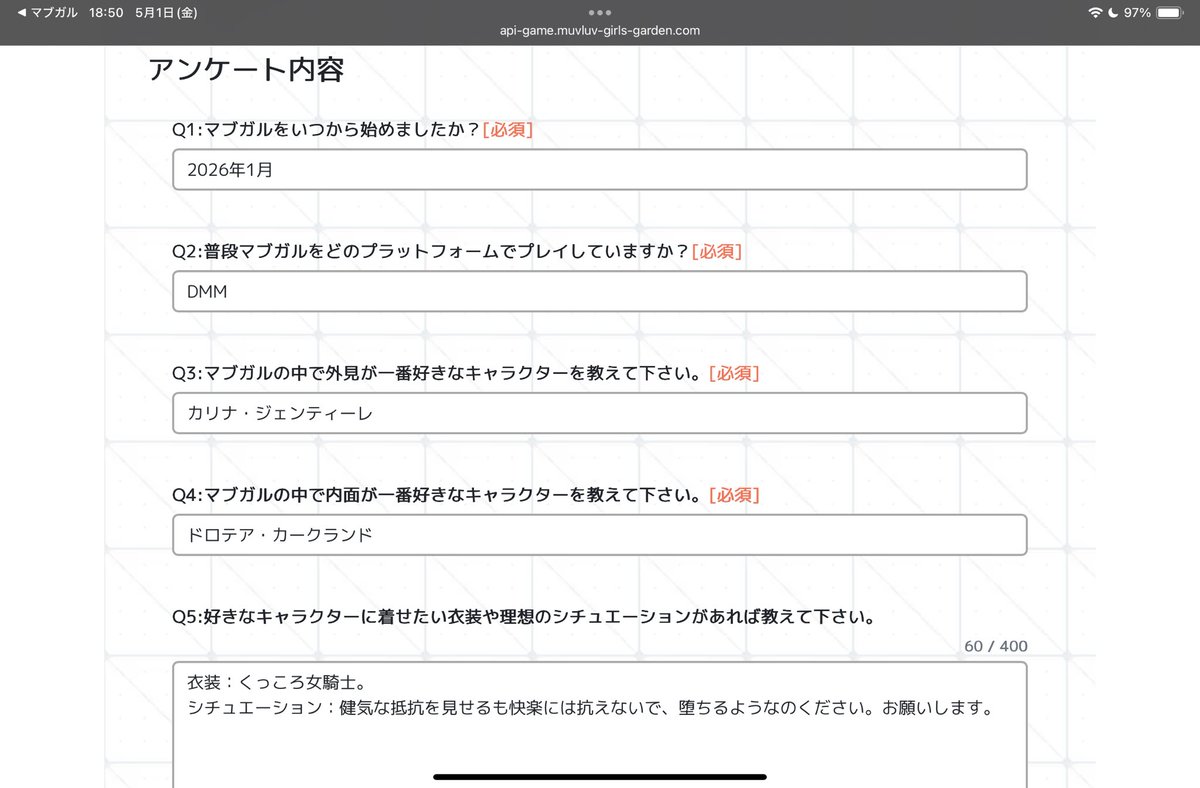Tap the three-dot multitasking icon
Screen dimensions: 1200x788
point(600,13)
